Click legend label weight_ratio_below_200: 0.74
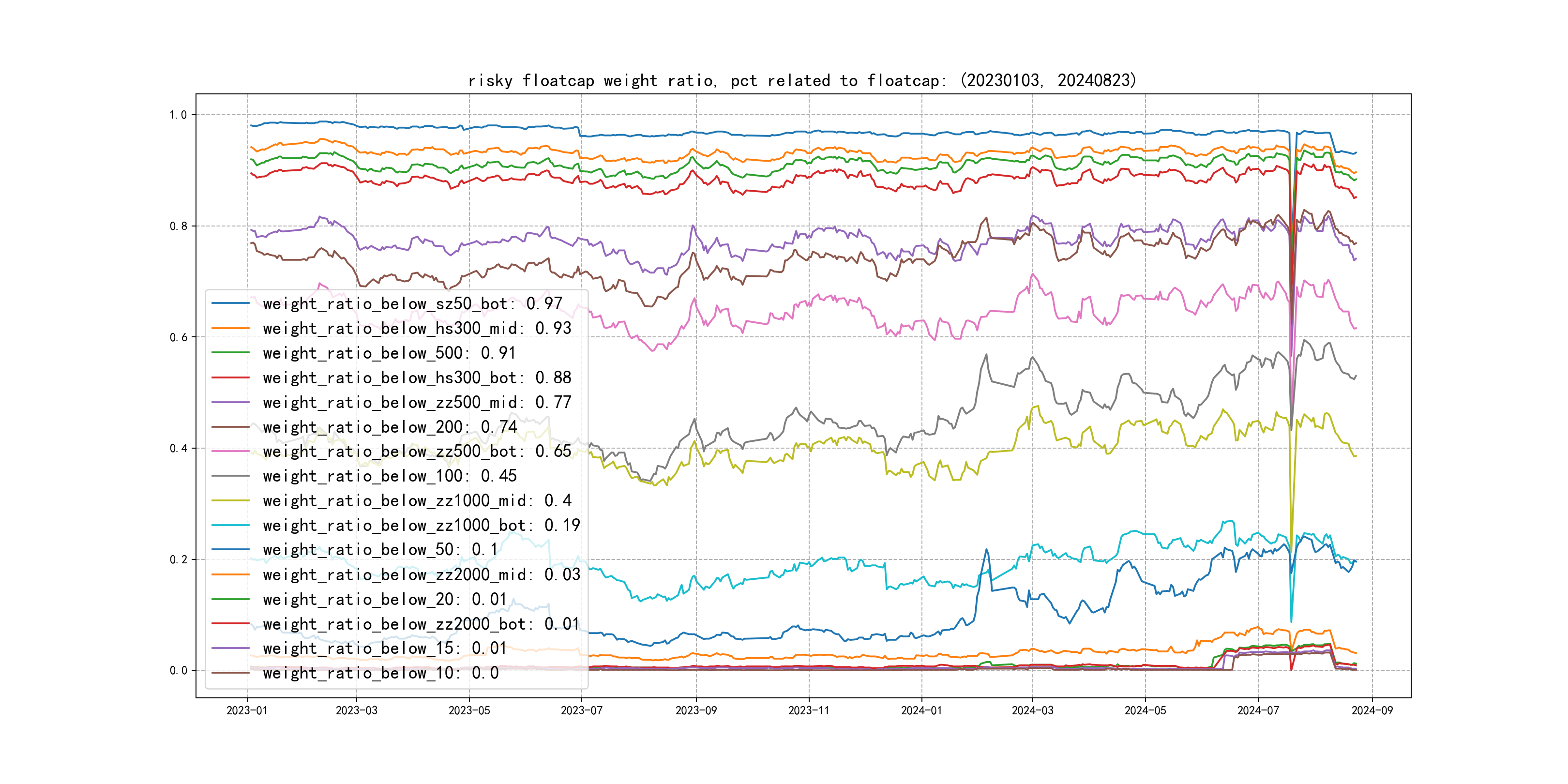 pos(390,427)
